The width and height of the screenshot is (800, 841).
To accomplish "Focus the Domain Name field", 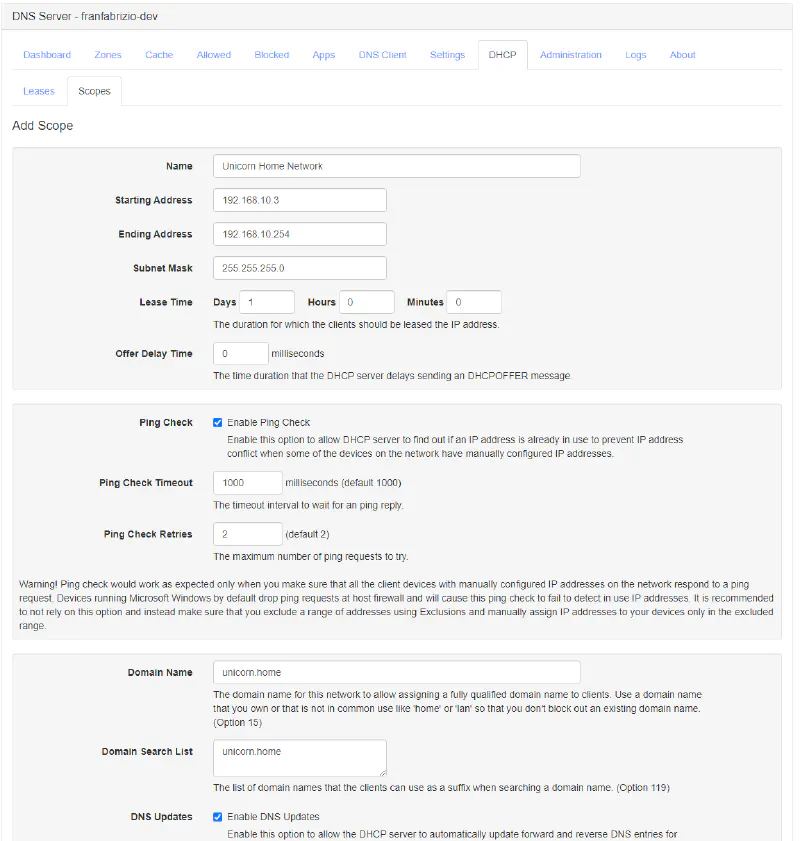I will [x=396, y=673].
